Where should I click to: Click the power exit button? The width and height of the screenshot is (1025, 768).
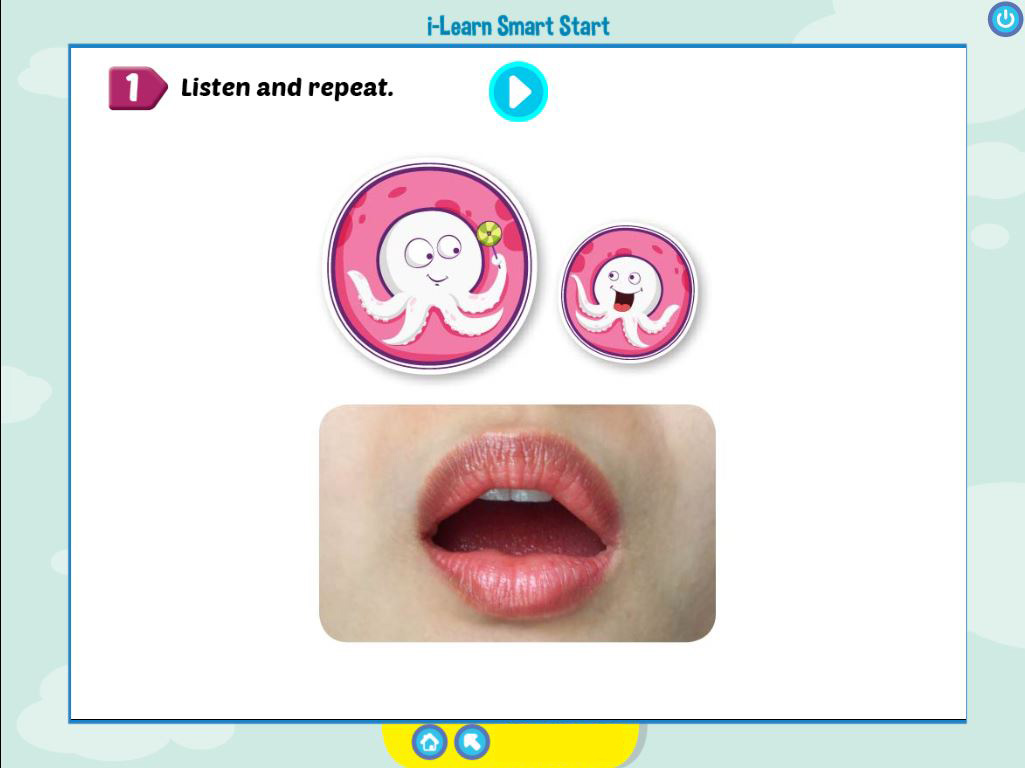click(x=1005, y=20)
